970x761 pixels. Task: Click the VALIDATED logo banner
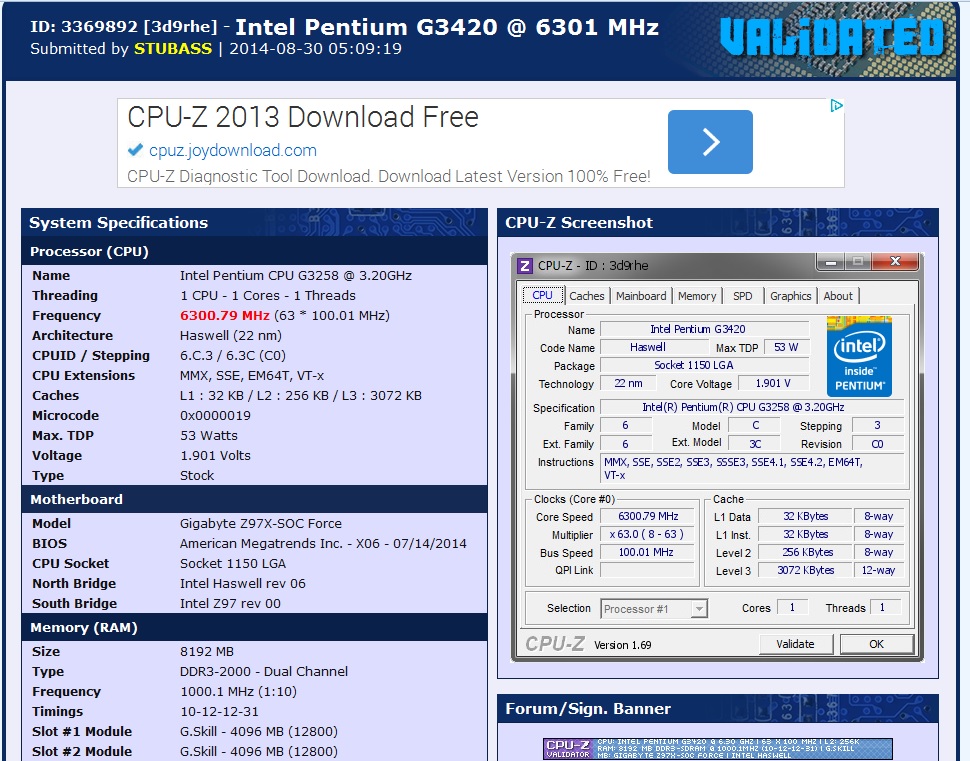point(832,39)
